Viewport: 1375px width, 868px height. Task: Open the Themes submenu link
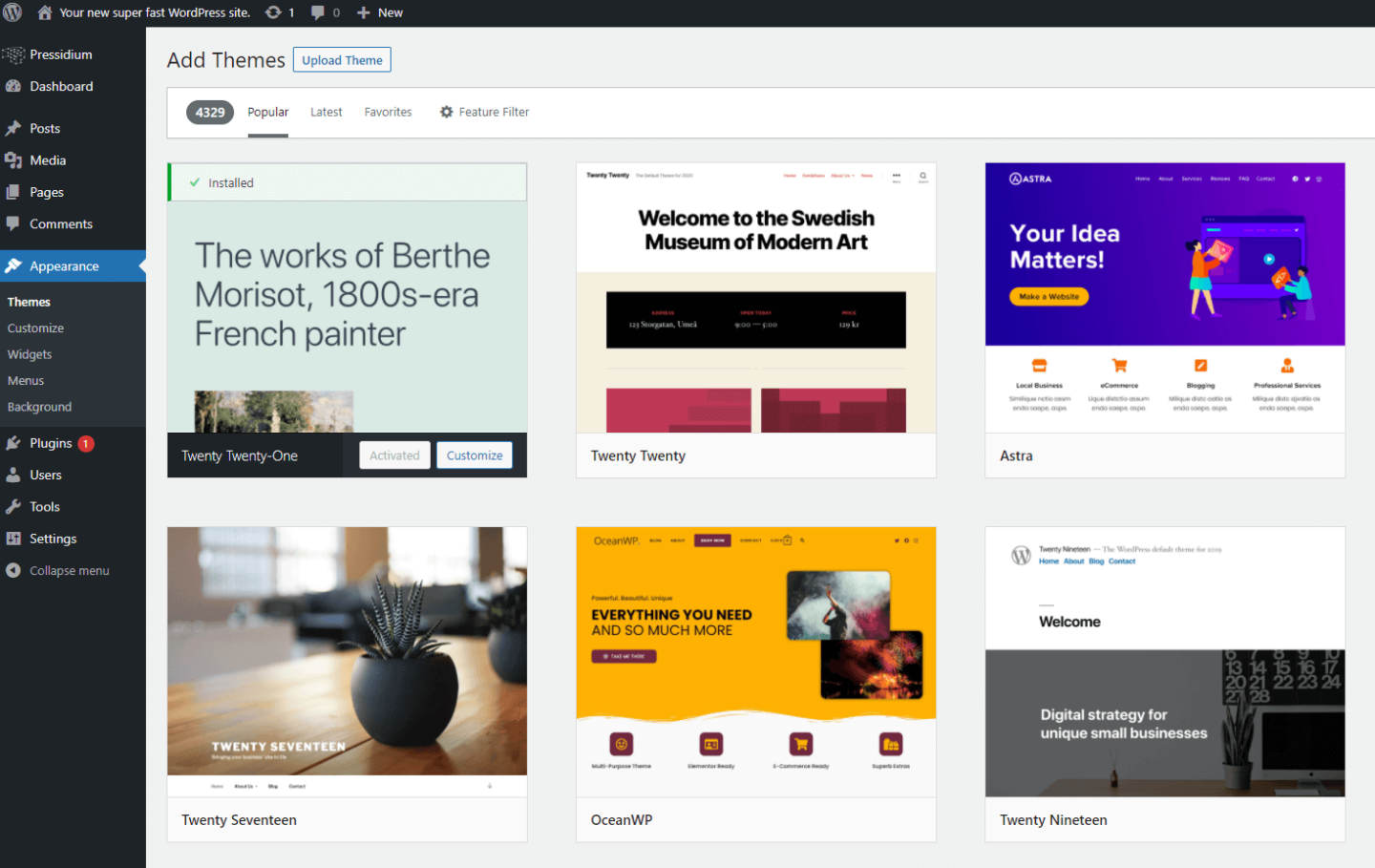click(29, 302)
